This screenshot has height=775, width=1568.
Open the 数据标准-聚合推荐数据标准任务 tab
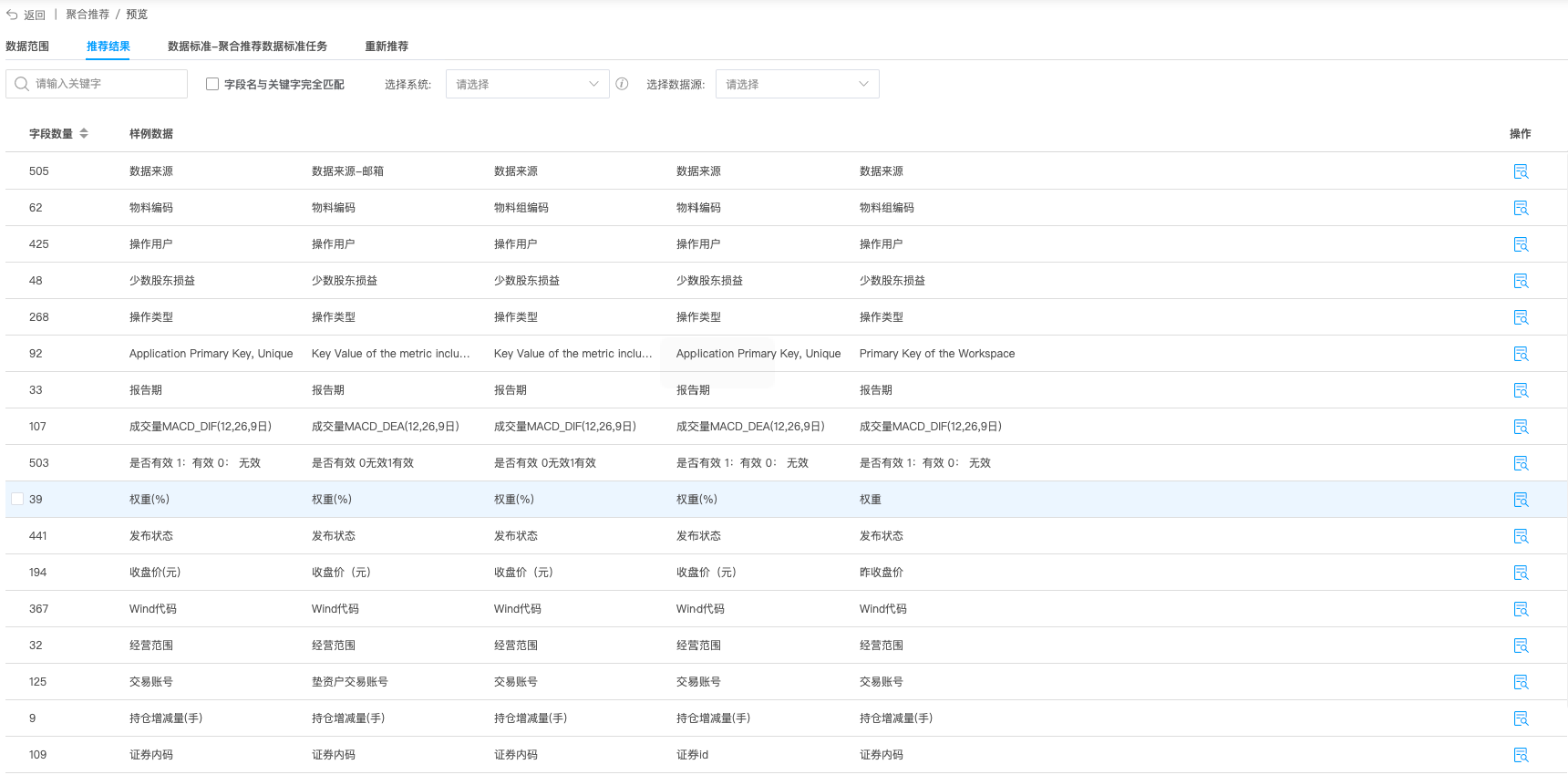(x=247, y=46)
